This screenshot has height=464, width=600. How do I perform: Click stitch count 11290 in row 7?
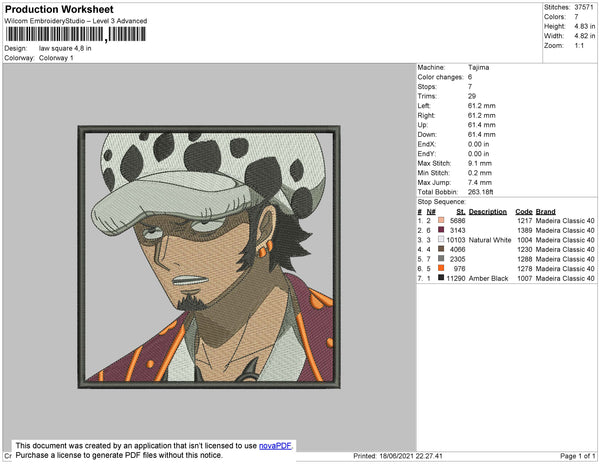pyautogui.click(x=456, y=278)
